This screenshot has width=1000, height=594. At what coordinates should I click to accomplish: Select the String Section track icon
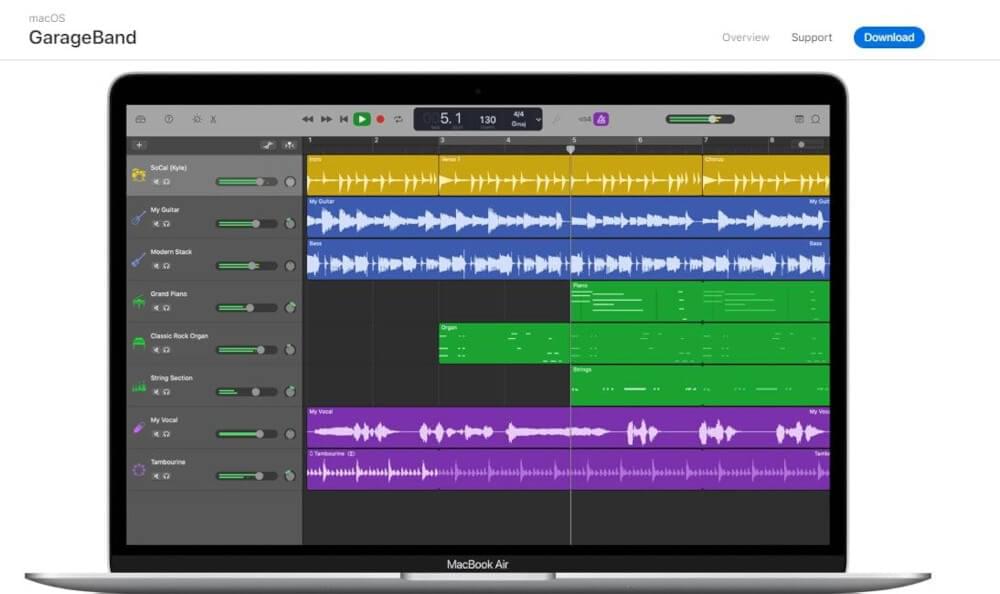tap(138, 385)
